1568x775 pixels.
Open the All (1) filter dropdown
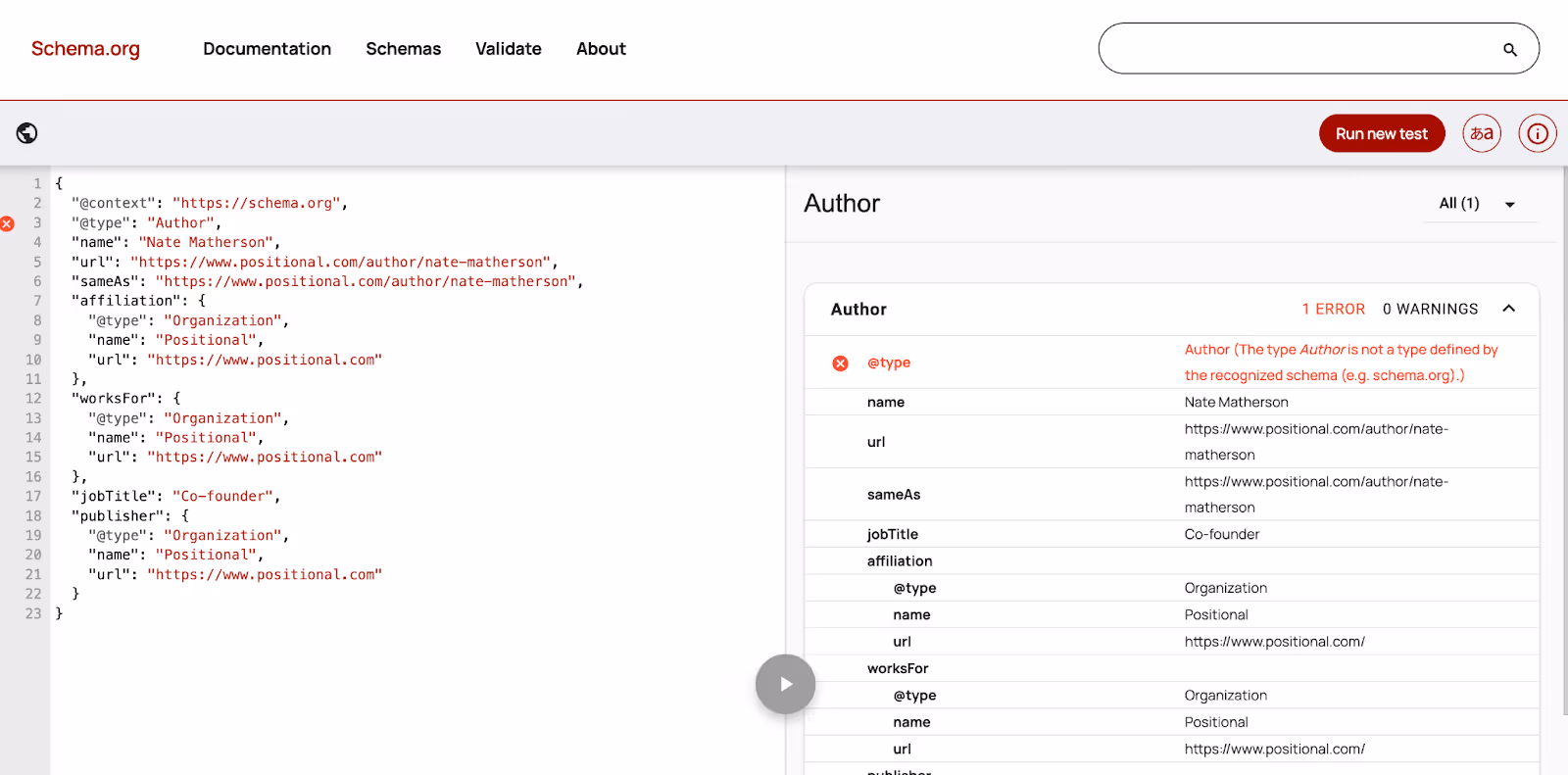coord(1479,204)
